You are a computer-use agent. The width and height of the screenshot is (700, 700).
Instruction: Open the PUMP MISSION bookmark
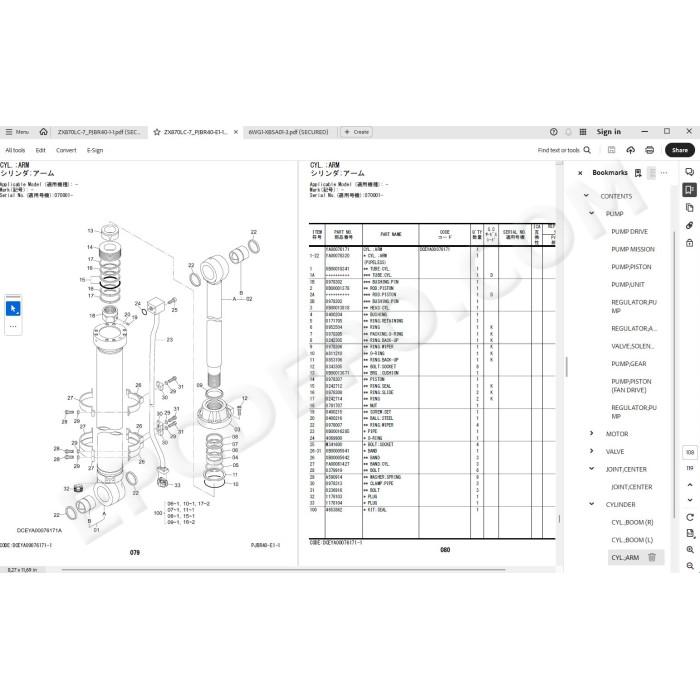coord(633,249)
